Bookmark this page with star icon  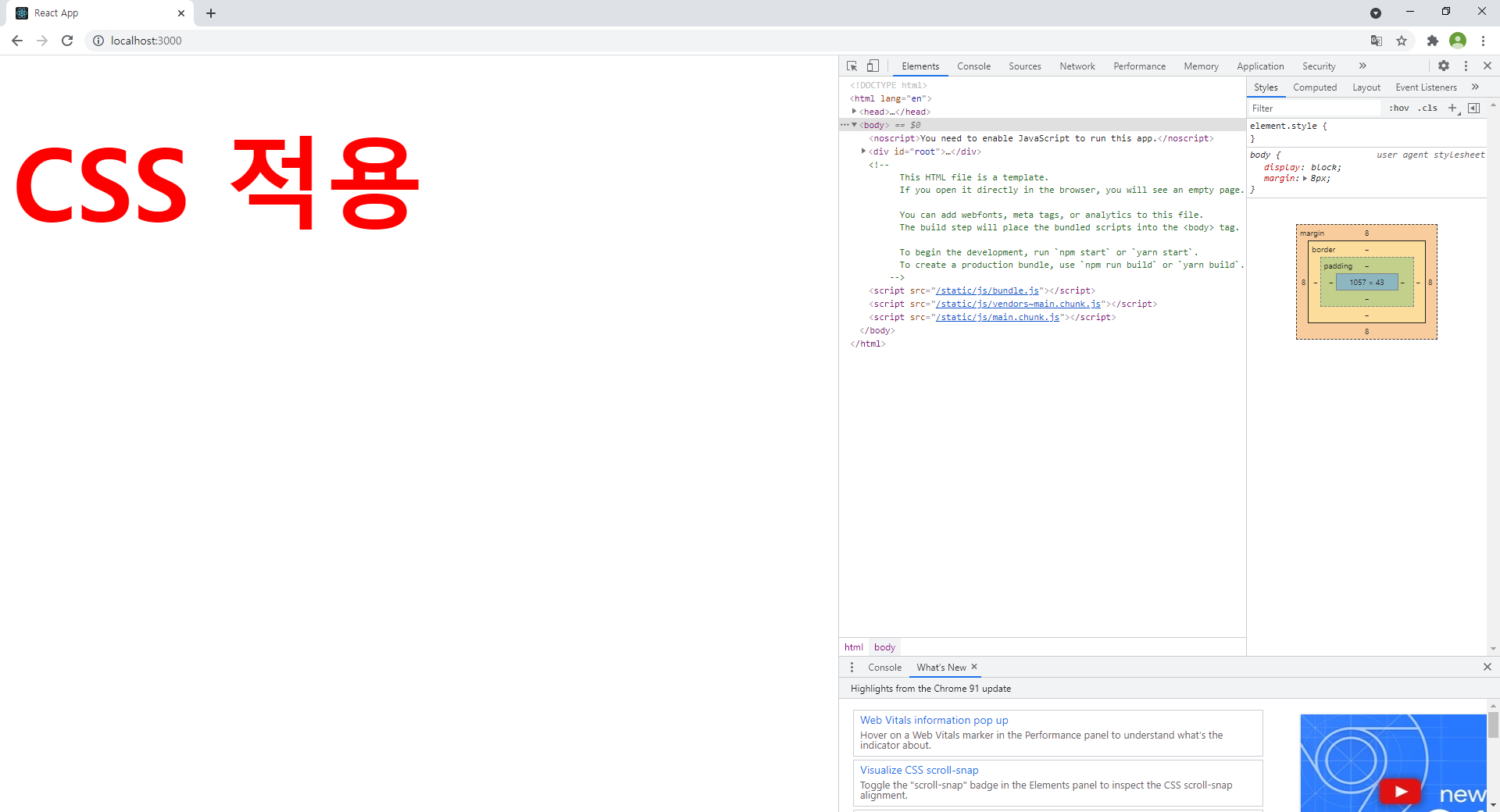[x=1402, y=41]
